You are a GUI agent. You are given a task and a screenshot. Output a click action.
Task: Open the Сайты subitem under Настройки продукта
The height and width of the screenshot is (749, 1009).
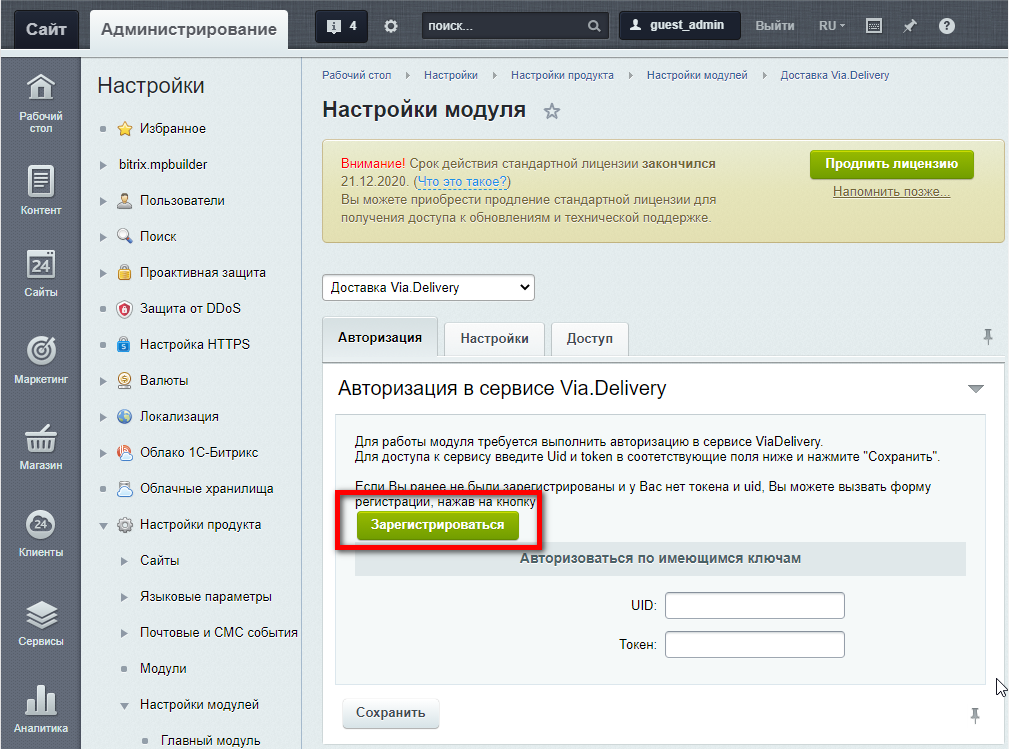pos(160,561)
